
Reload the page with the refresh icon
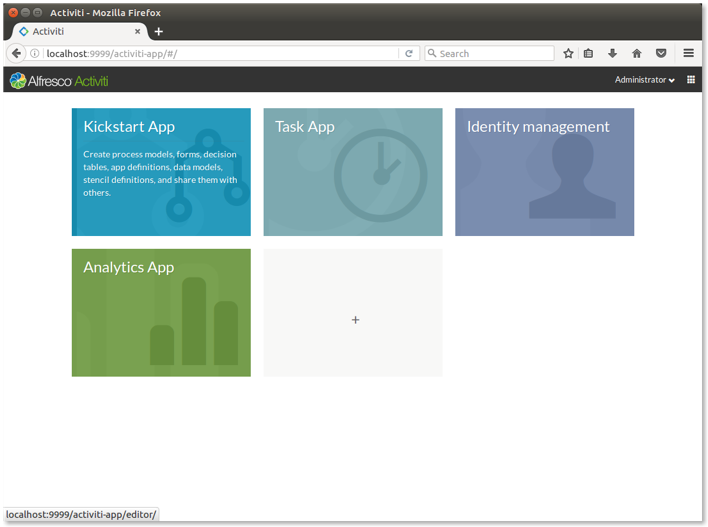(409, 53)
